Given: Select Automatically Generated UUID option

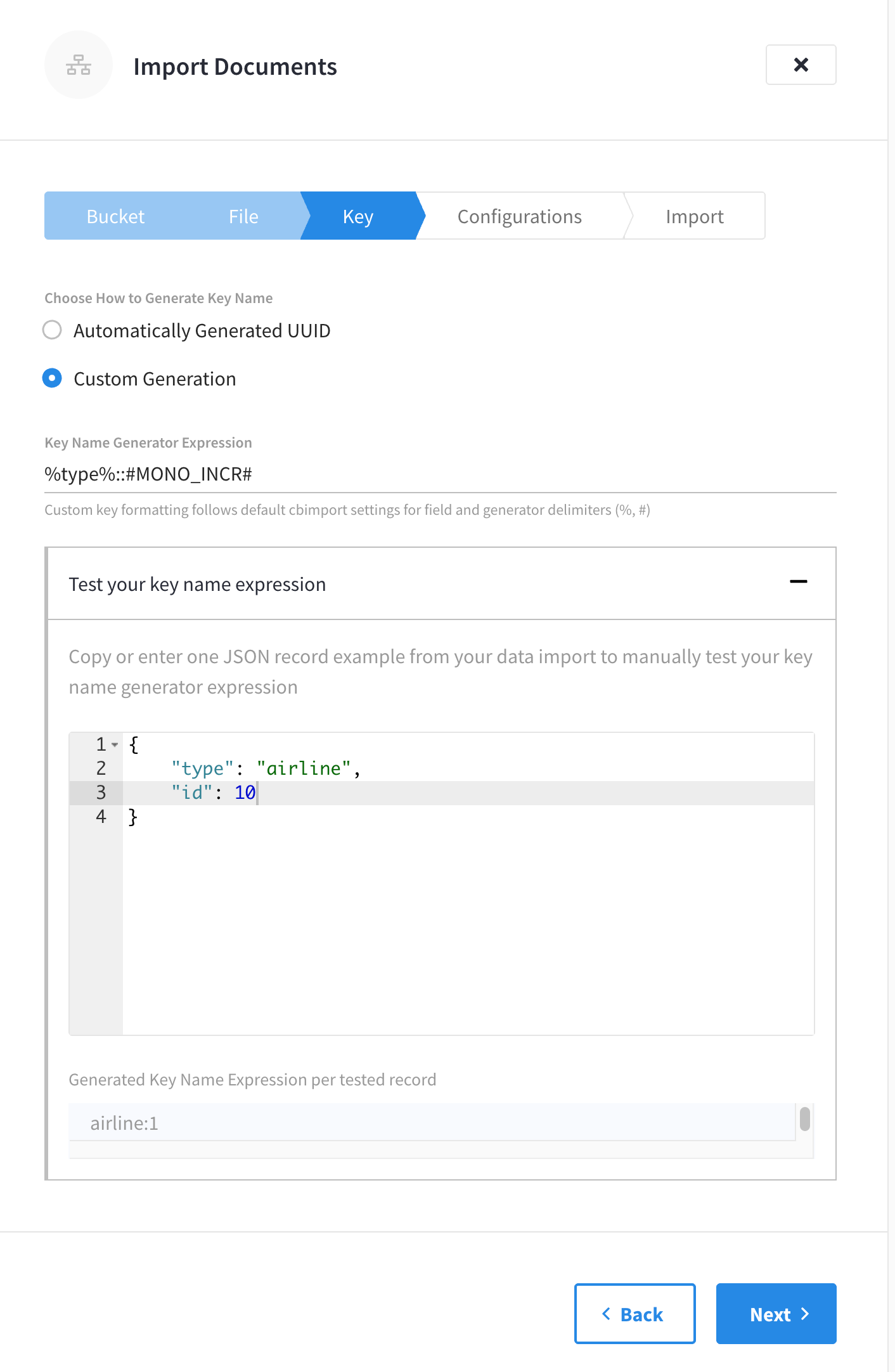Looking at the screenshot, I should click(x=52, y=330).
